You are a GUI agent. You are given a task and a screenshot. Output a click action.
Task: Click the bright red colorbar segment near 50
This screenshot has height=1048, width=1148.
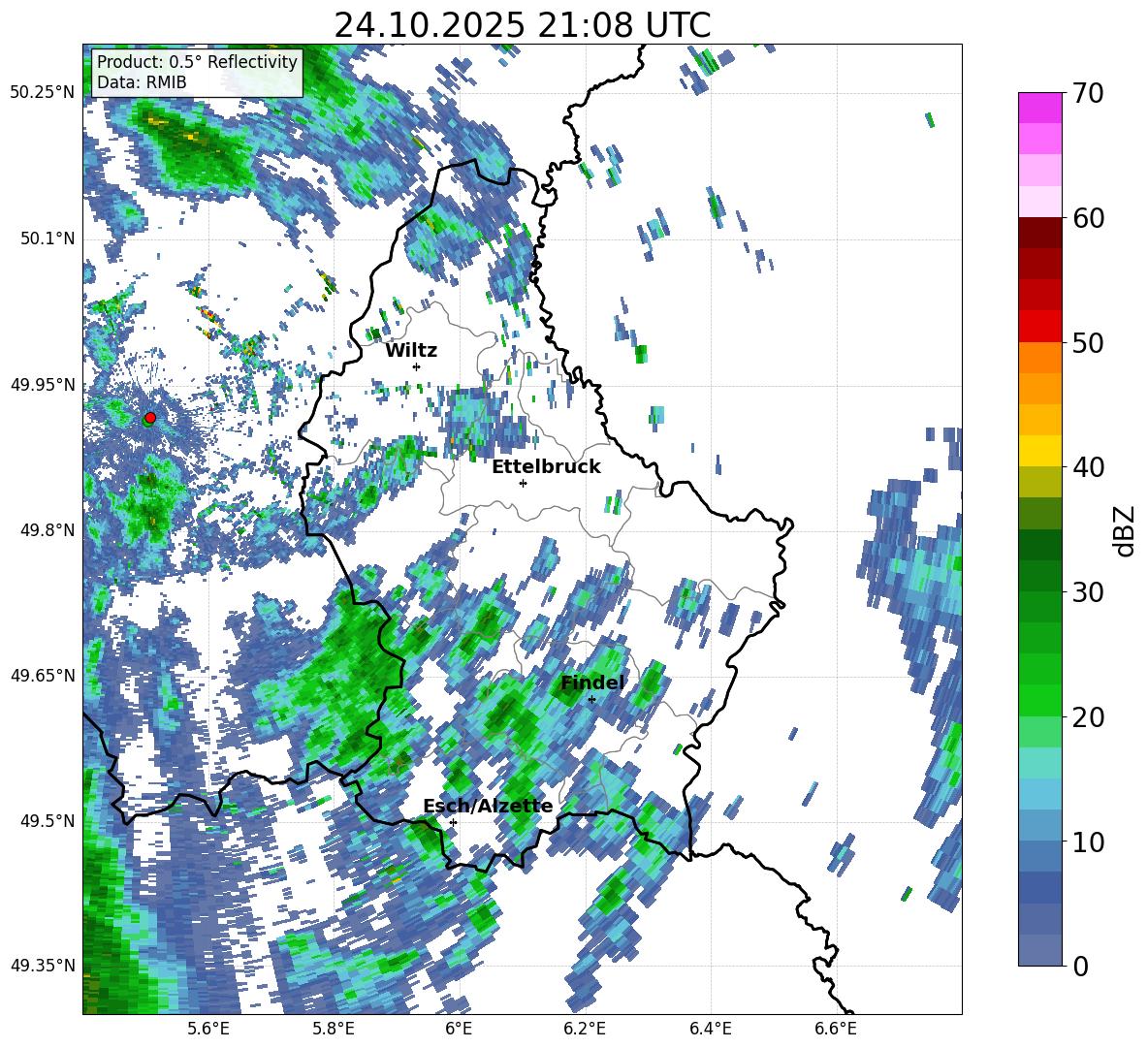point(1039,327)
